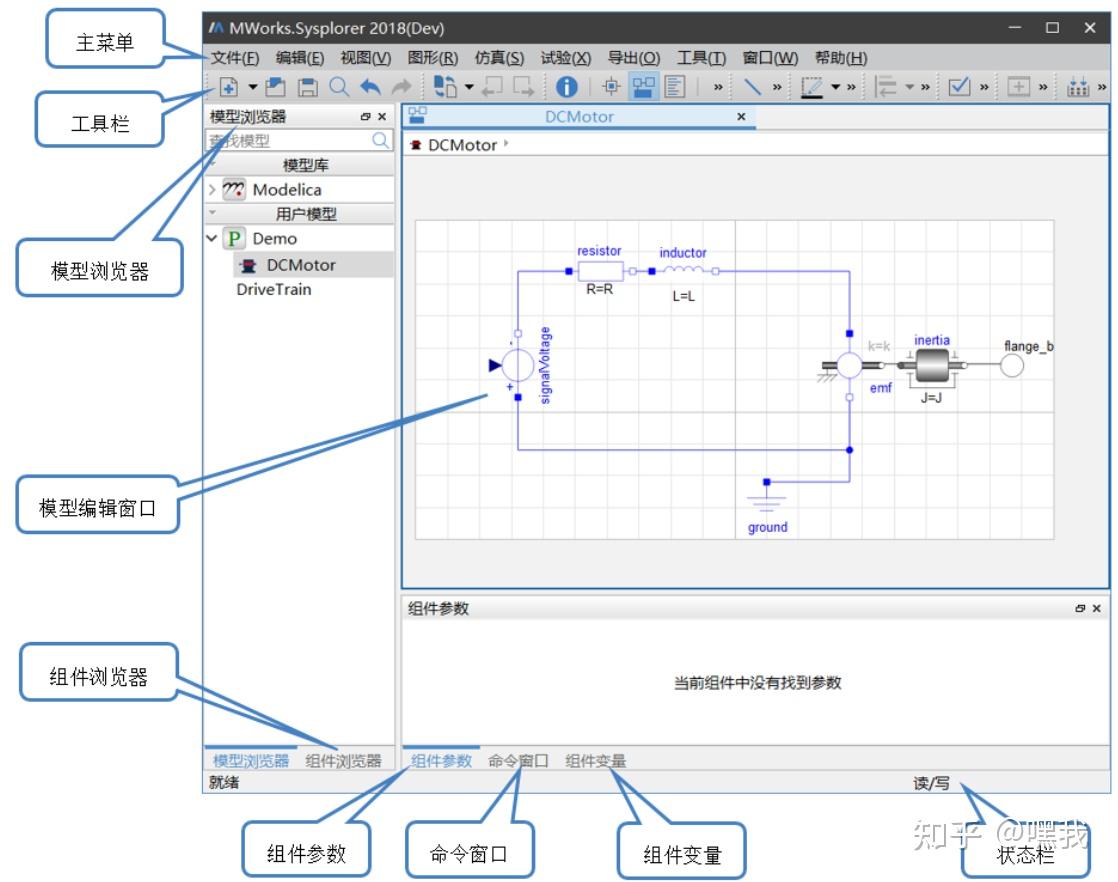The height and width of the screenshot is (882, 1118).
Task: Click the Open file toolbar icon
Action: pos(275,87)
